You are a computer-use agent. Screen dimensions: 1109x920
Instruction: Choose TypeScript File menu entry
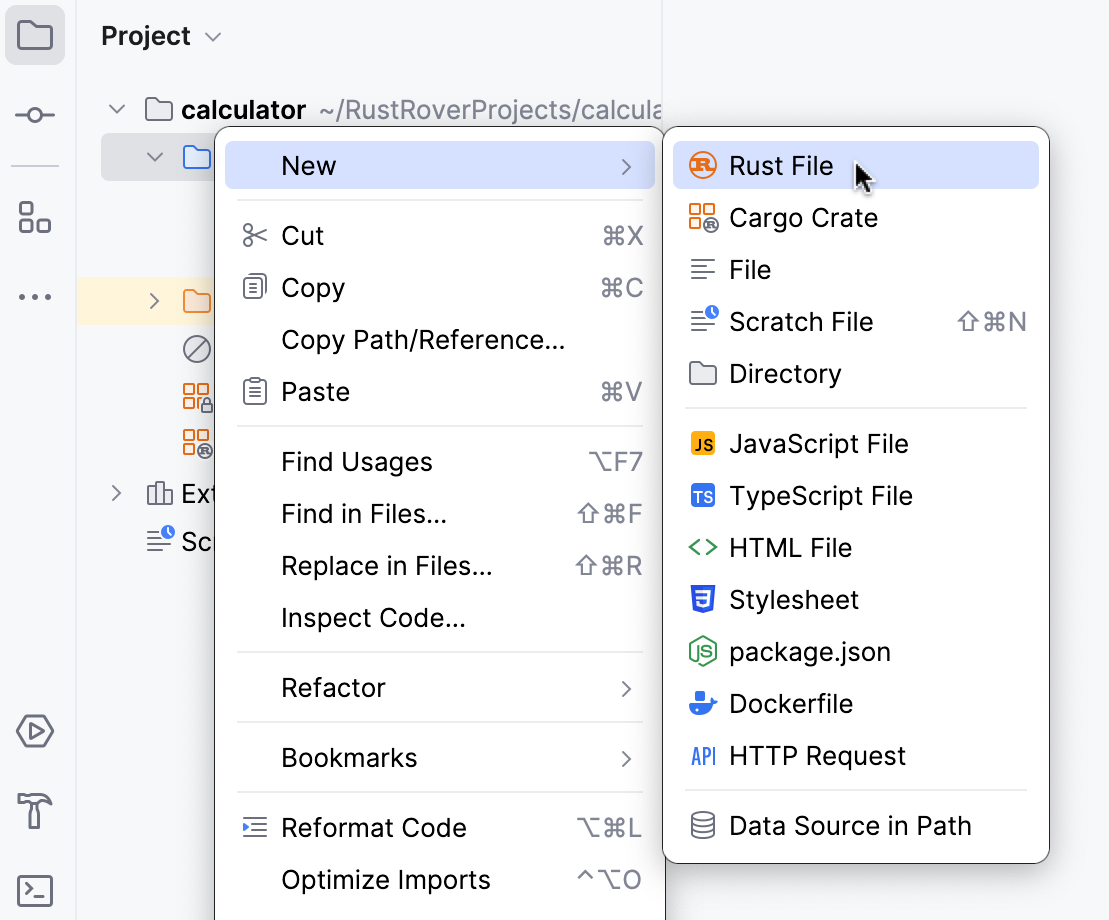coord(856,496)
